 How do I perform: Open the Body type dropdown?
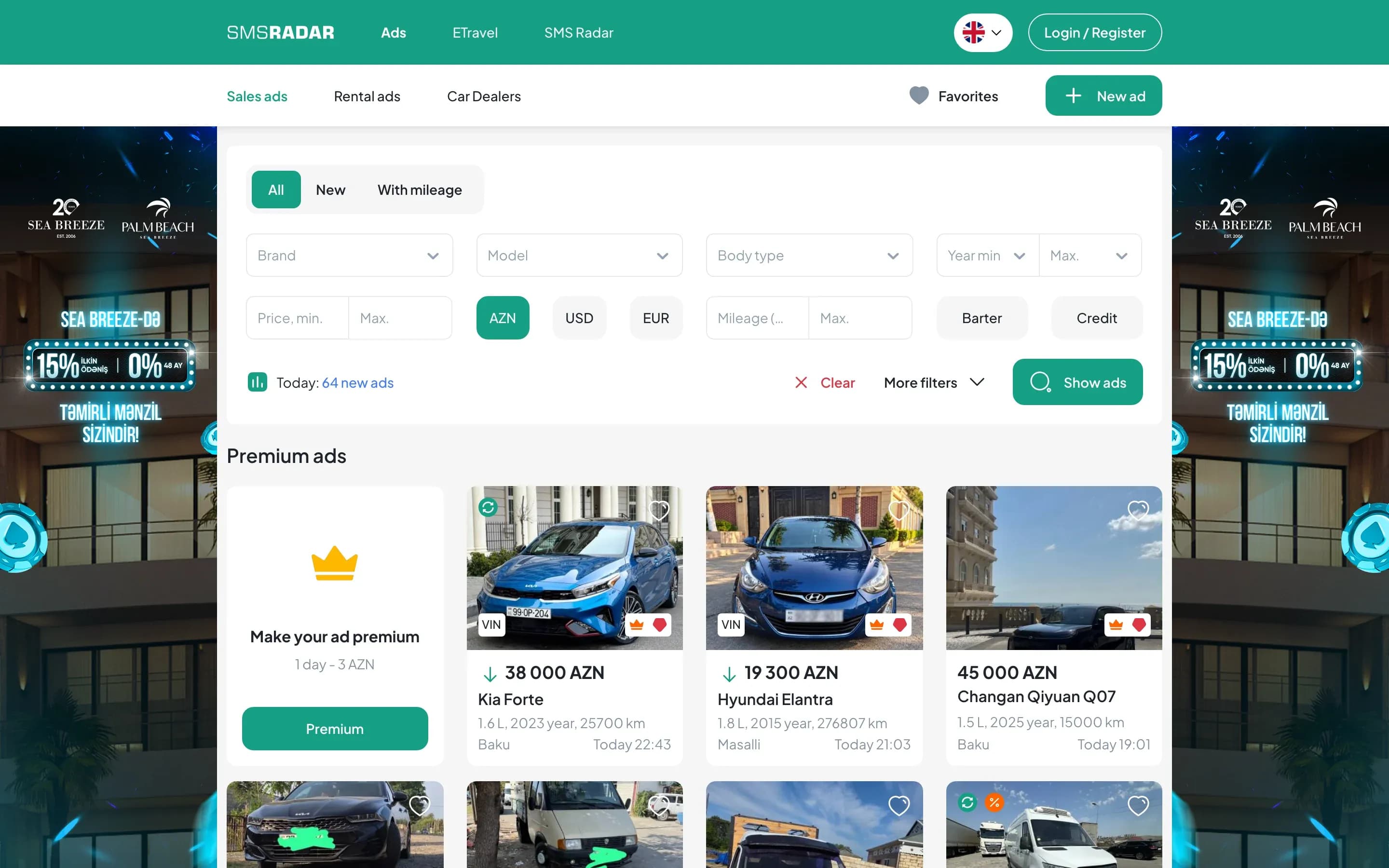(809, 256)
